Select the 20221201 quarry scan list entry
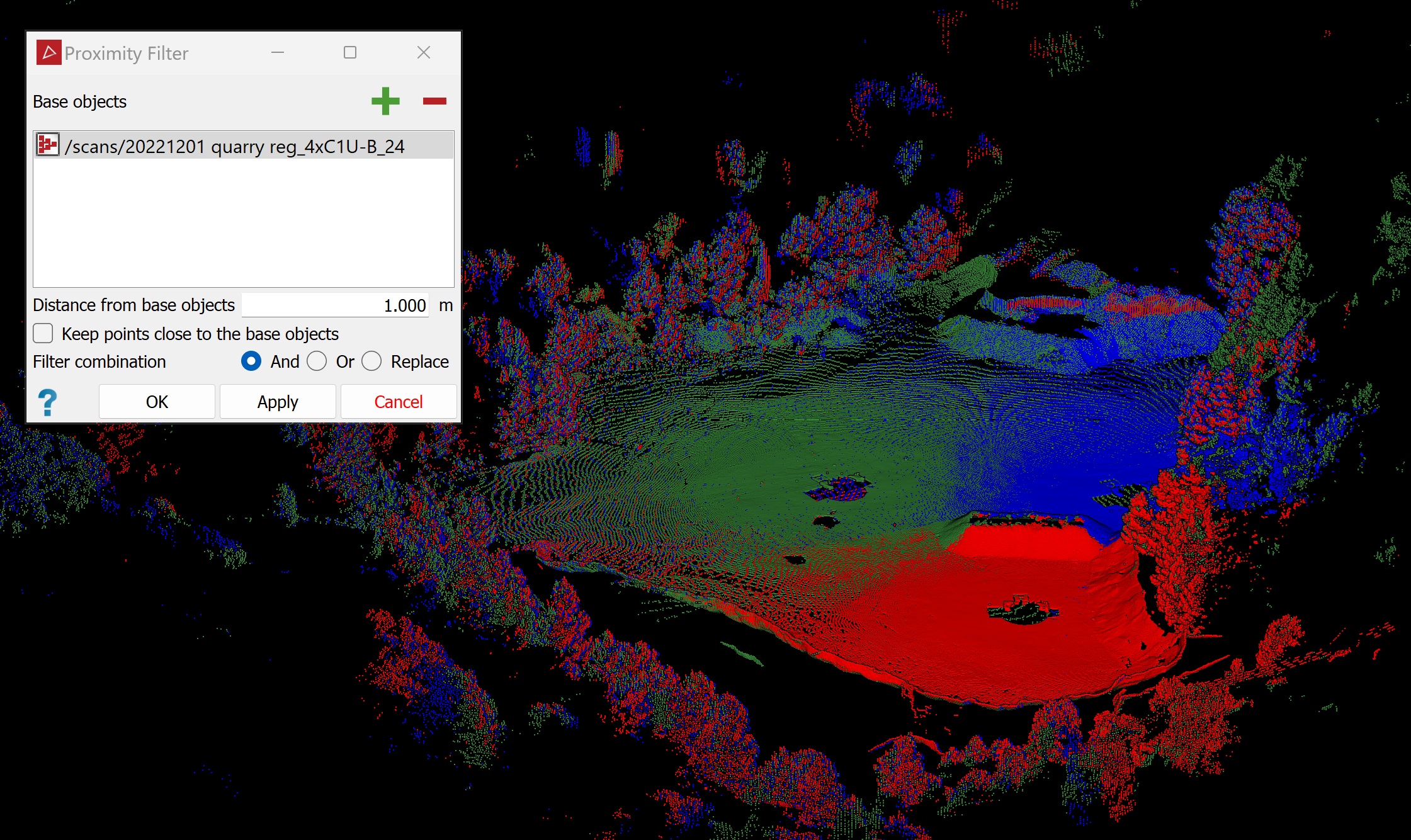 [234, 146]
